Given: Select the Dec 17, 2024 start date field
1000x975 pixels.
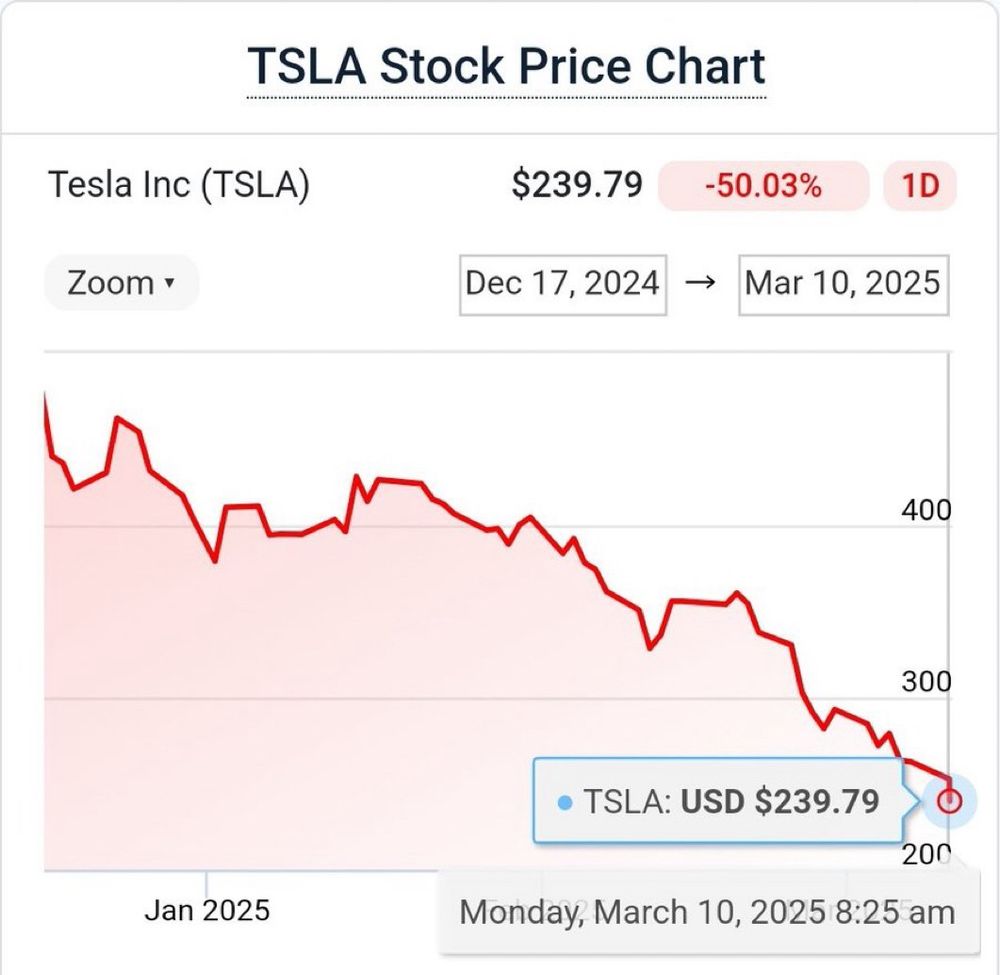Looking at the screenshot, I should click(x=562, y=284).
